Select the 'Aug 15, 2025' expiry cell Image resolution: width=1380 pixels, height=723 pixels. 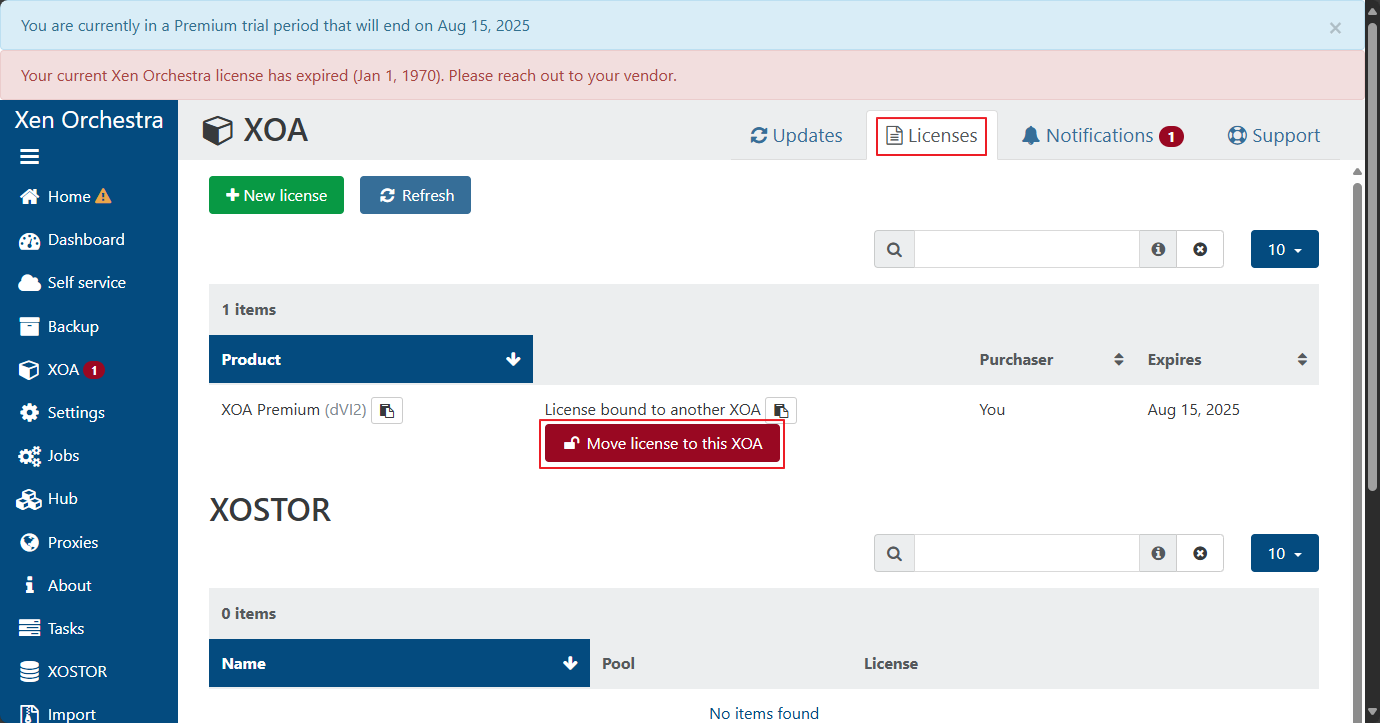click(x=1194, y=409)
